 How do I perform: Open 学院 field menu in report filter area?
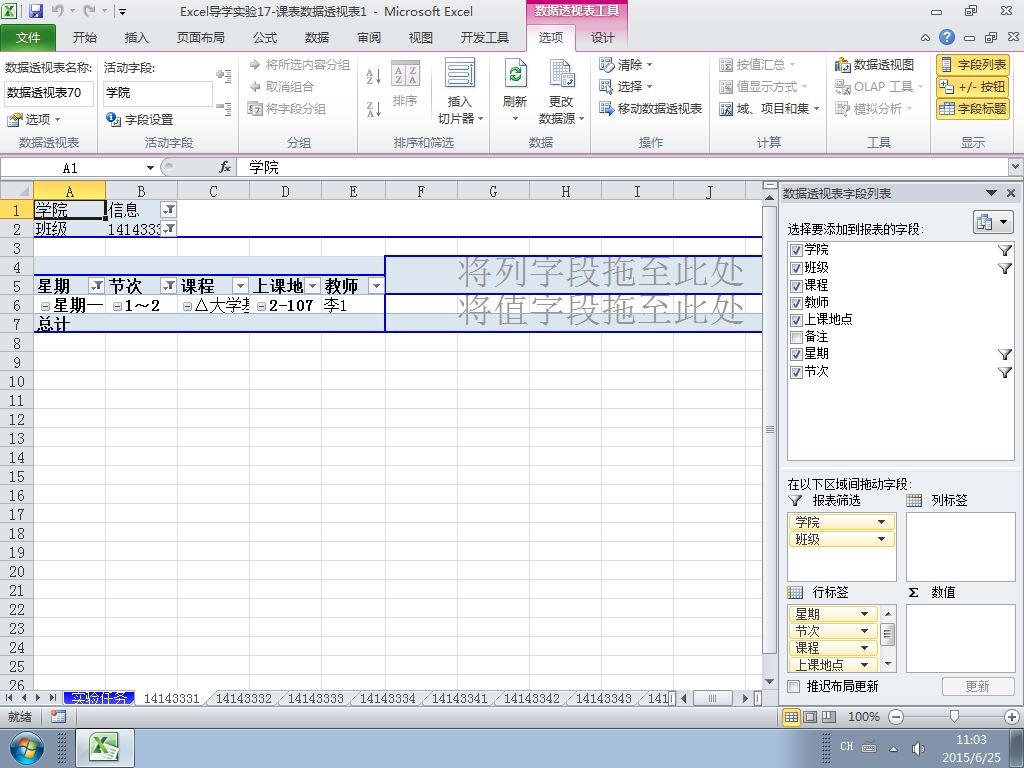click(x=881, y=522)
